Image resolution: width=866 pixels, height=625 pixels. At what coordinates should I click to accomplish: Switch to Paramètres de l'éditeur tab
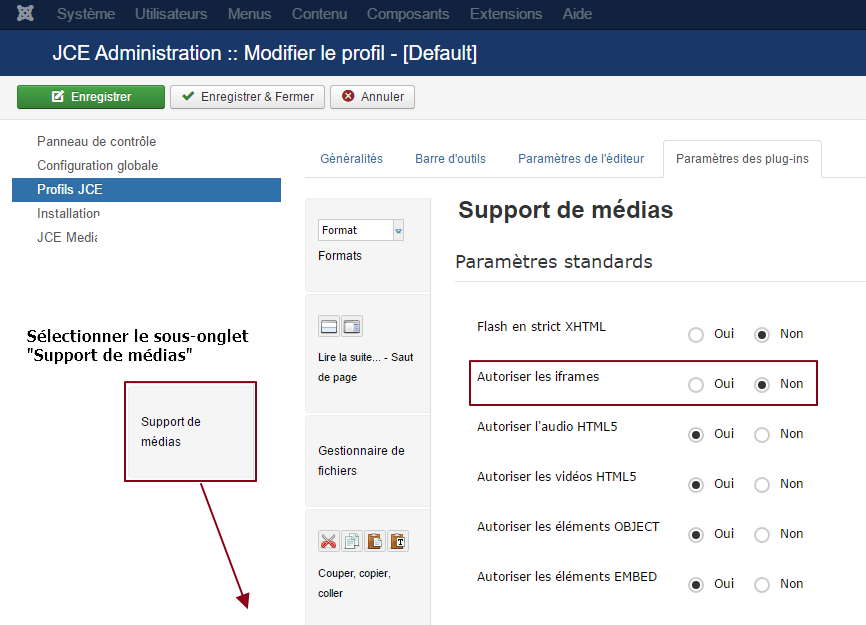coord(581,158)
